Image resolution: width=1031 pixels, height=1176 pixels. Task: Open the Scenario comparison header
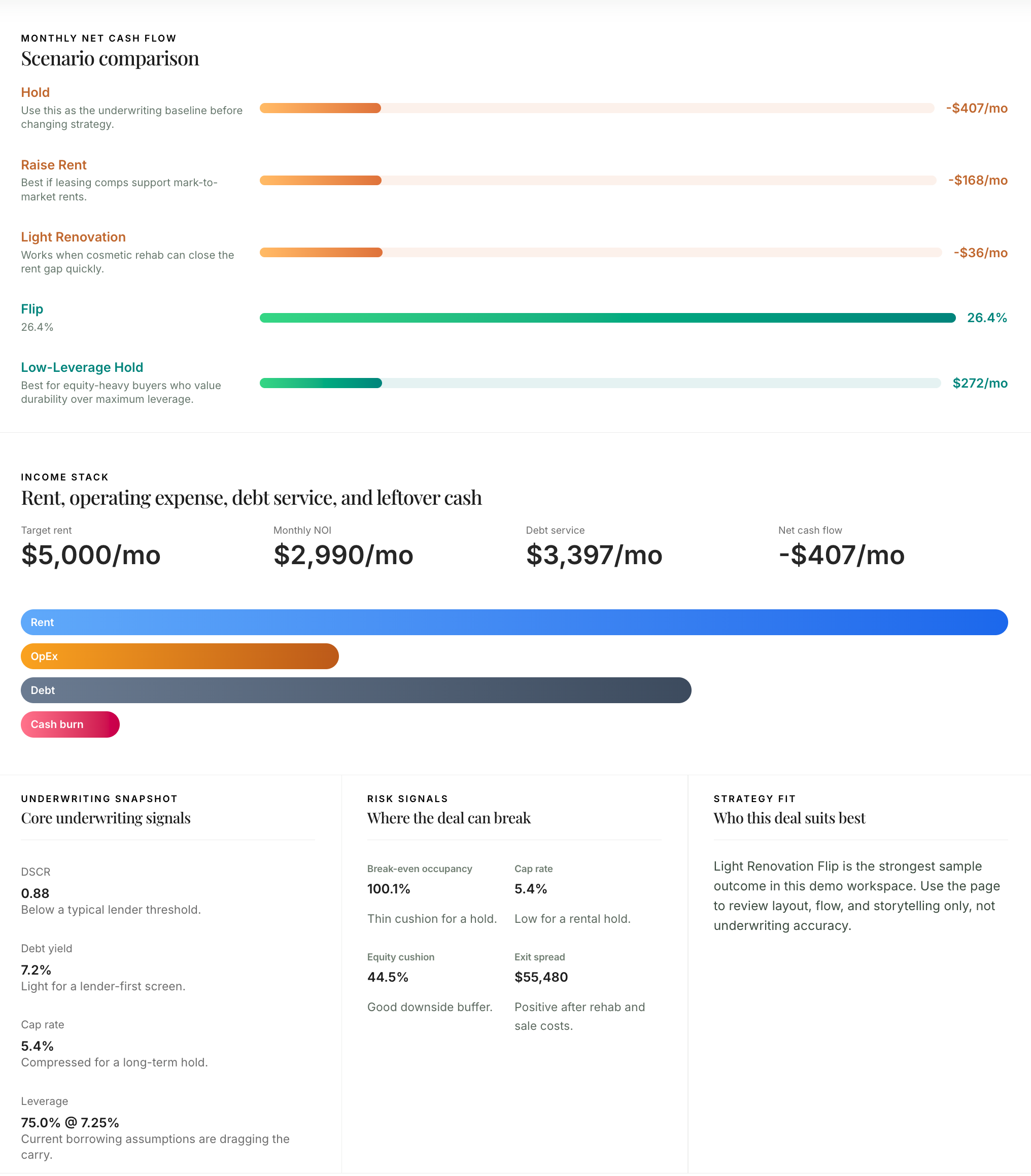(110, 57)
